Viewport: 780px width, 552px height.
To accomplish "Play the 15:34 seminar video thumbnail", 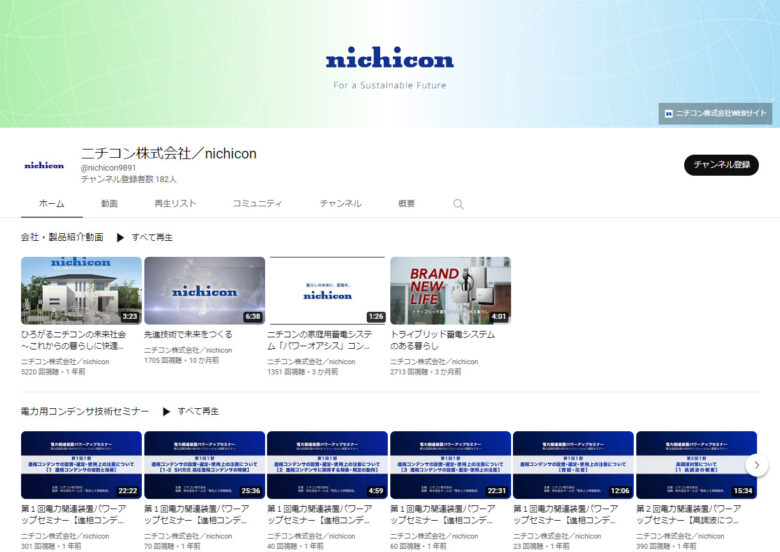I will [696, 465].
